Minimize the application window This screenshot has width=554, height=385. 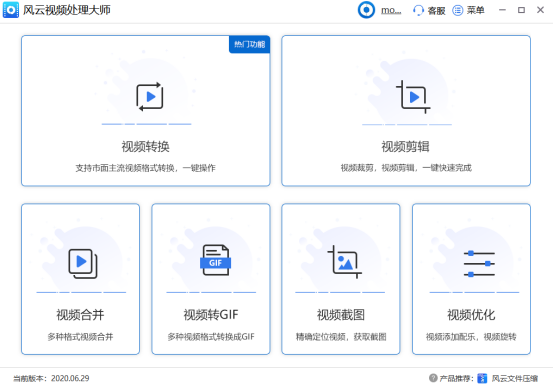(502, 10)
